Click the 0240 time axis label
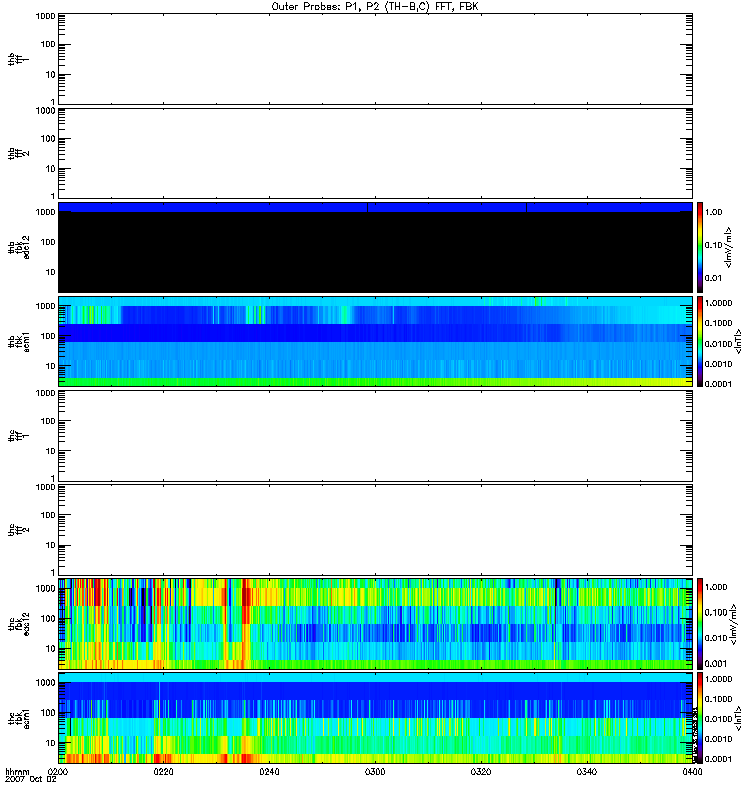The width and height of the screenshot is (750, 800). click(x=269, y=771)
